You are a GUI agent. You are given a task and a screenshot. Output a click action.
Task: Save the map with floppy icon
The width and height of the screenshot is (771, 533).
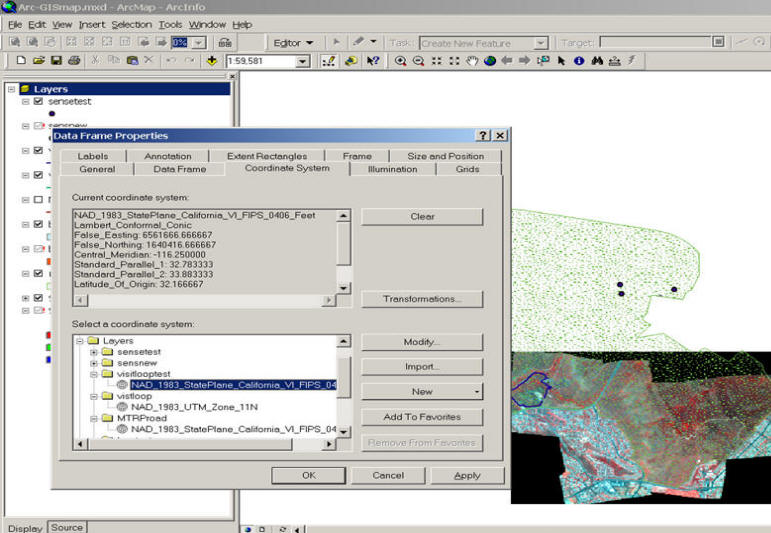57,60
